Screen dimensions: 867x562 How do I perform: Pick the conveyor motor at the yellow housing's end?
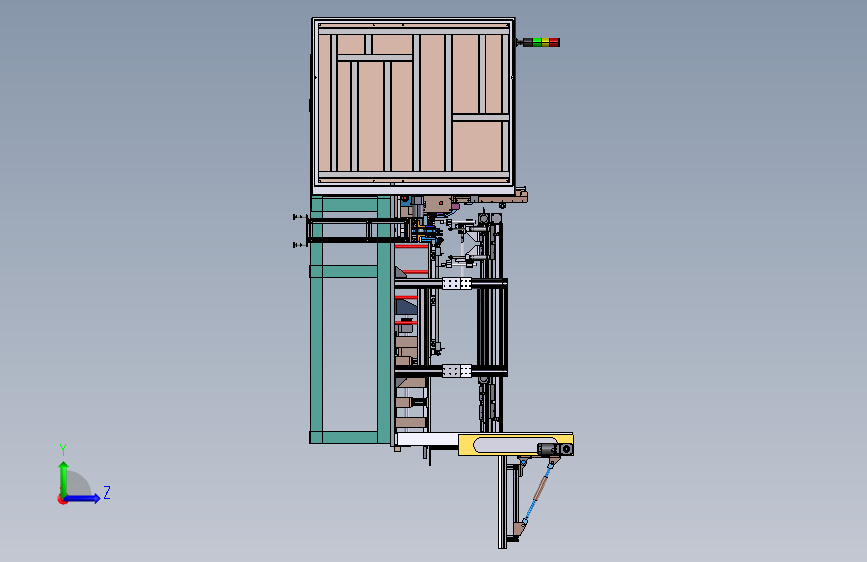coord(556,449)
